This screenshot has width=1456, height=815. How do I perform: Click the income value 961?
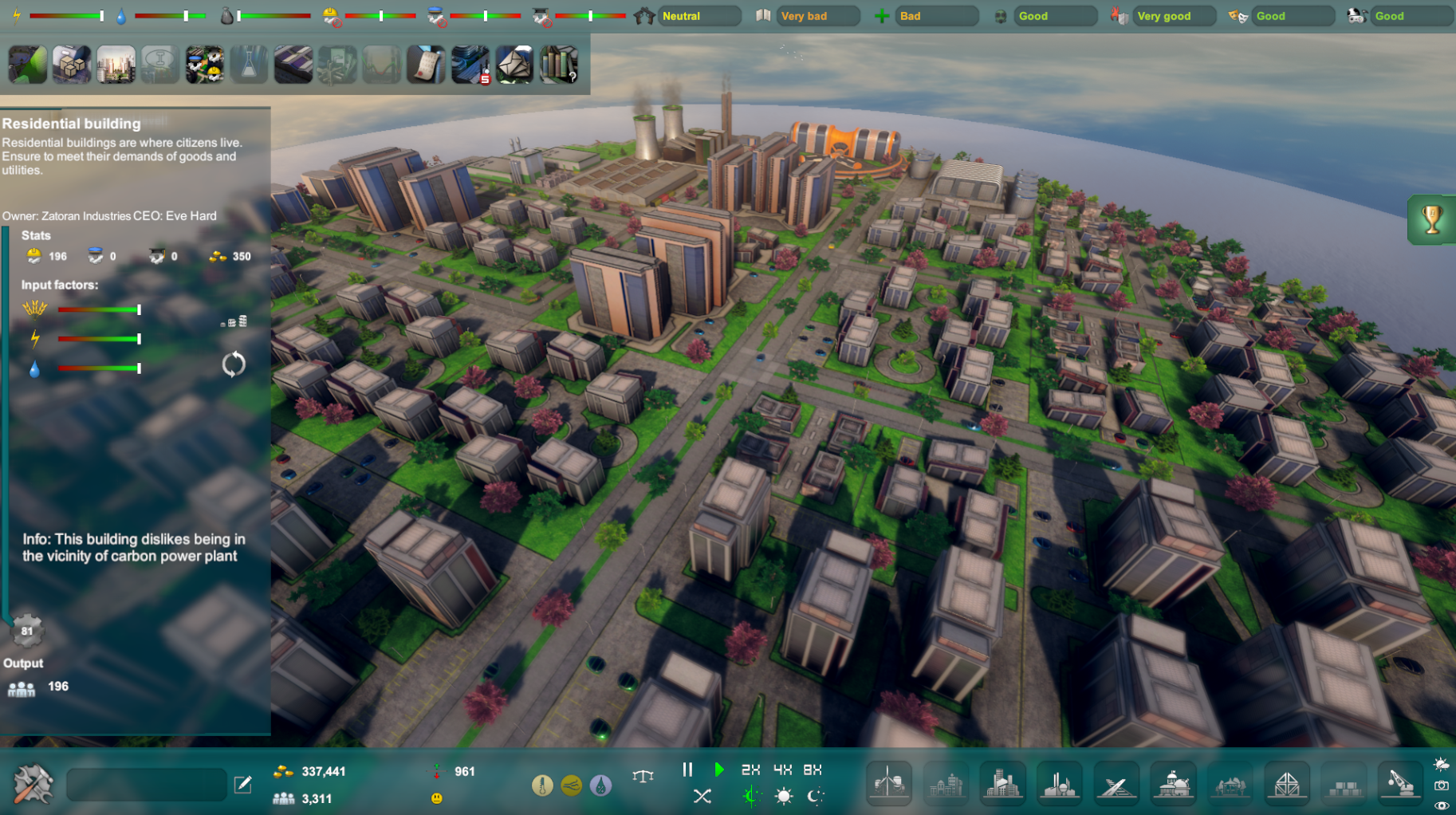tap(464, 771)
